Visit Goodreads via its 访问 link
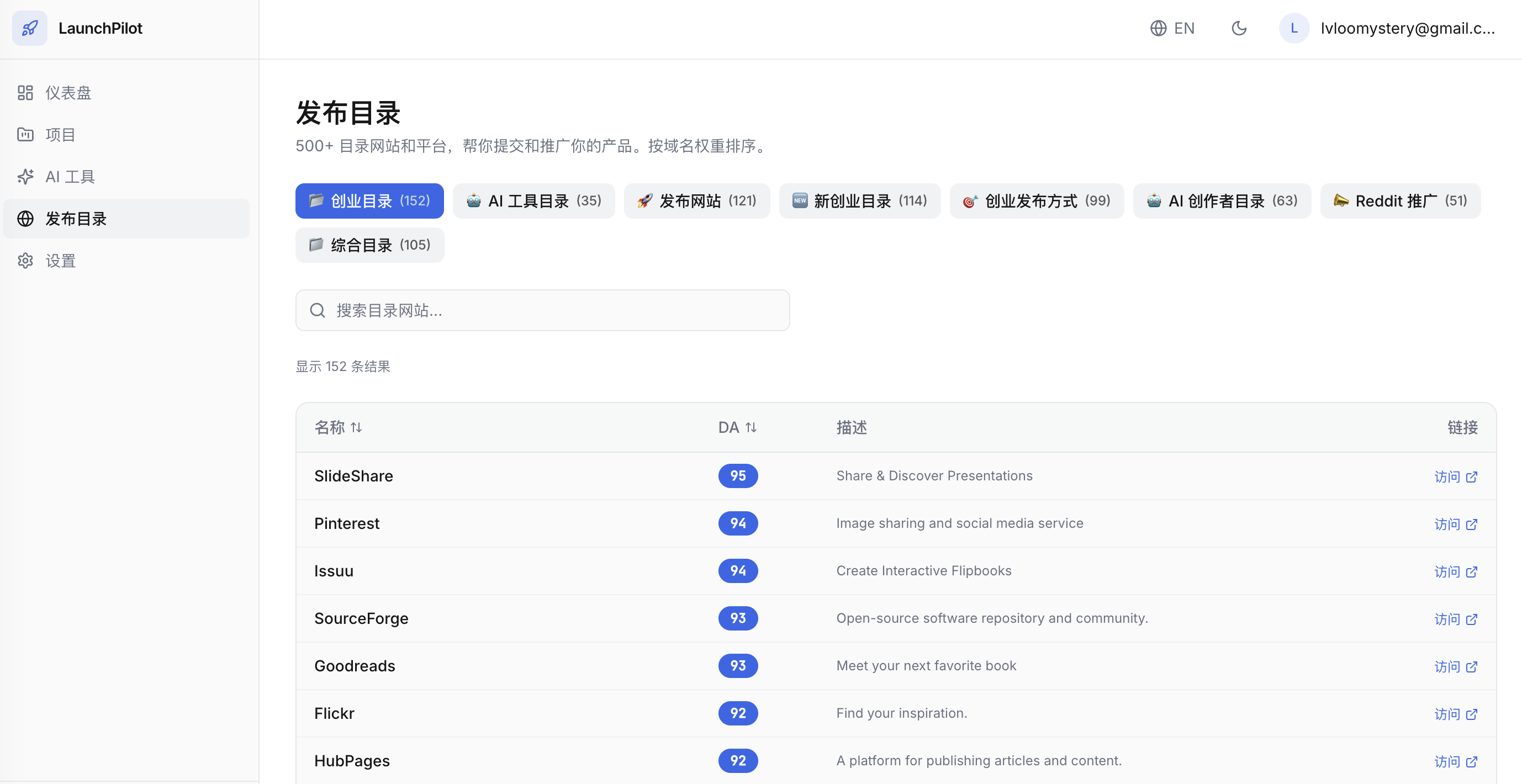The image size is (1522, 784). click(1456, 666)
